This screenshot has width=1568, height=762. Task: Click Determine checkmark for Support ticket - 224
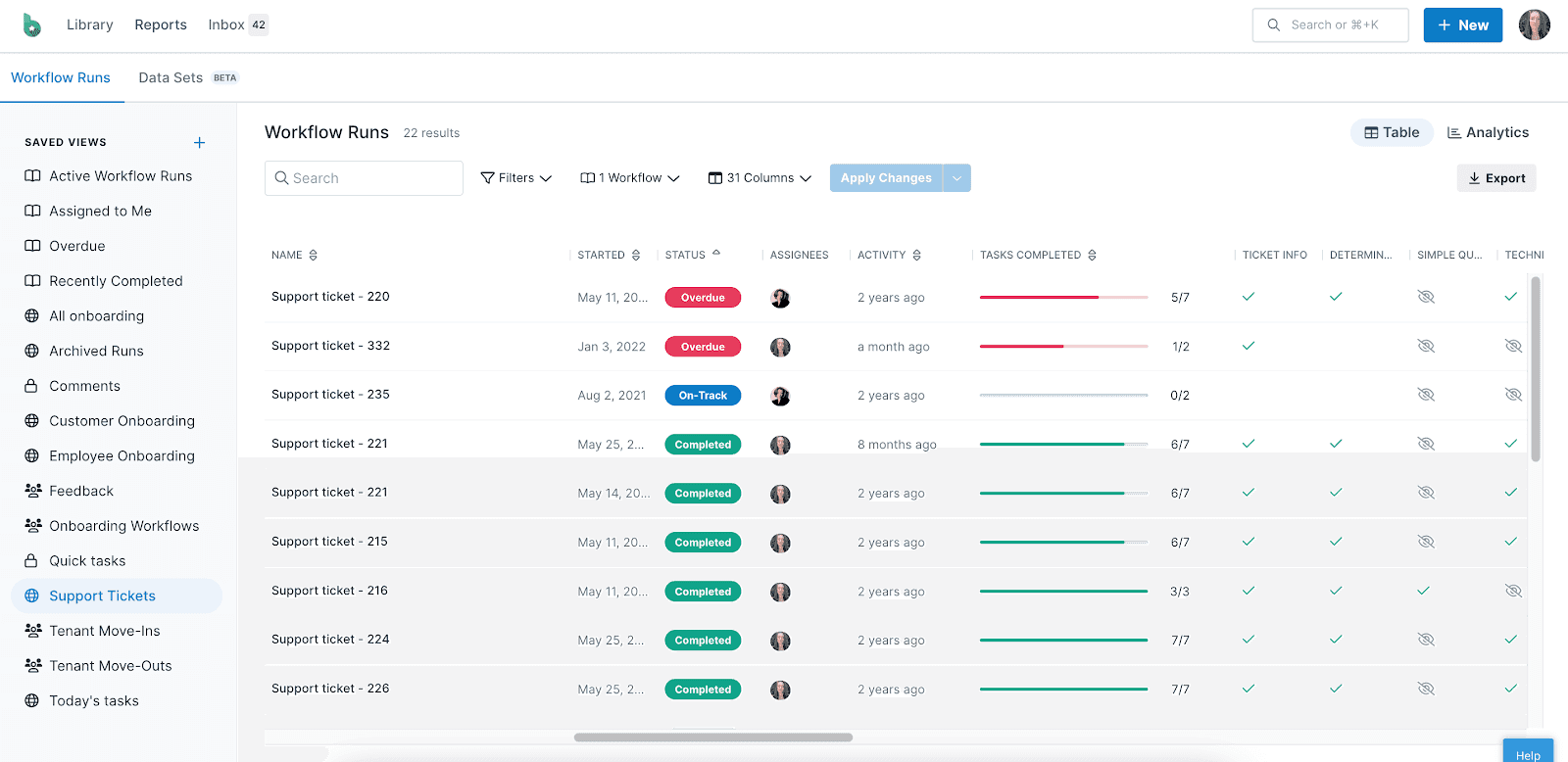click(x=1336, y=640)
